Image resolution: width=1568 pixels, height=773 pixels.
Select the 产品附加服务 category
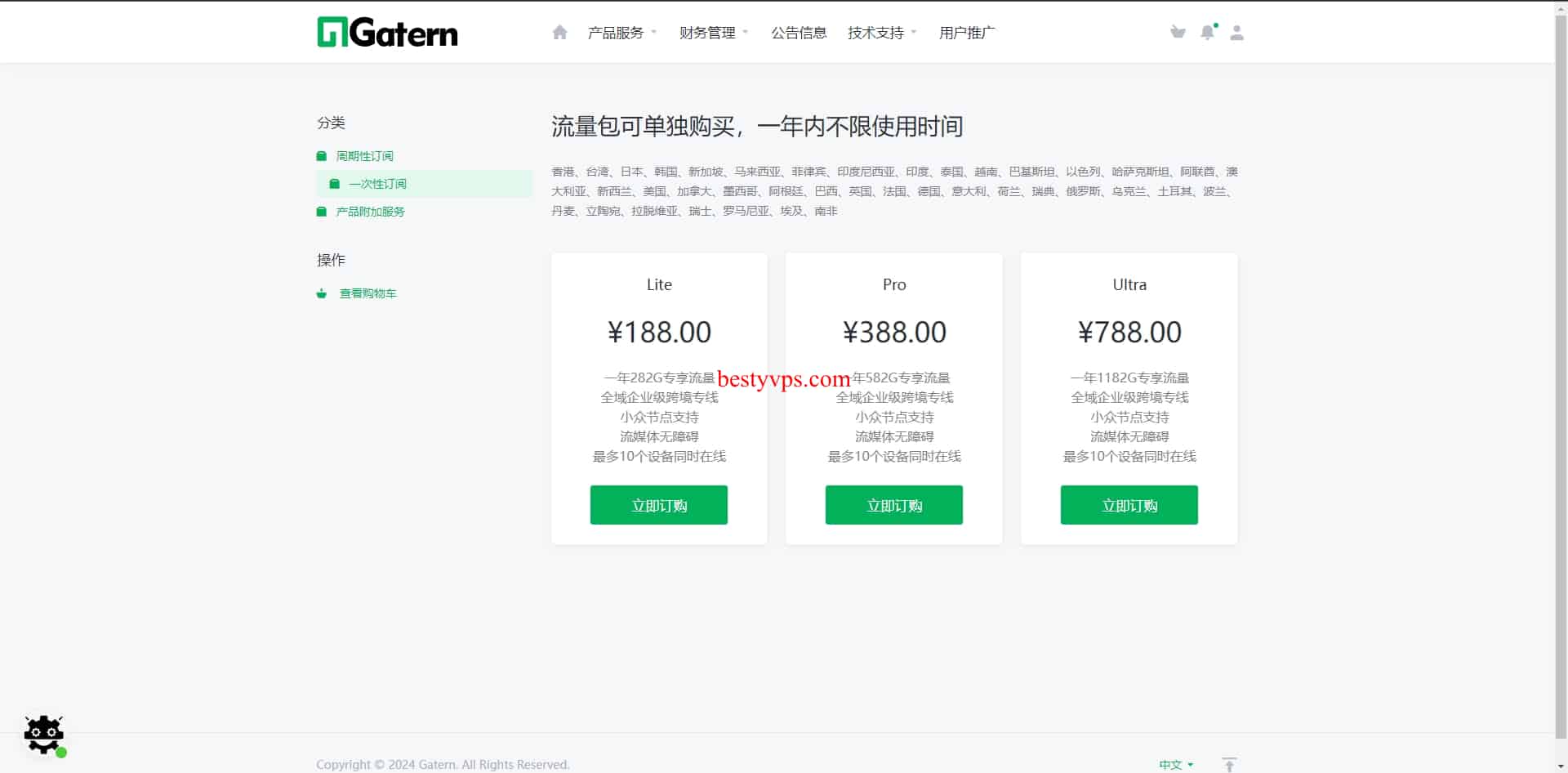tap(370, 212)
